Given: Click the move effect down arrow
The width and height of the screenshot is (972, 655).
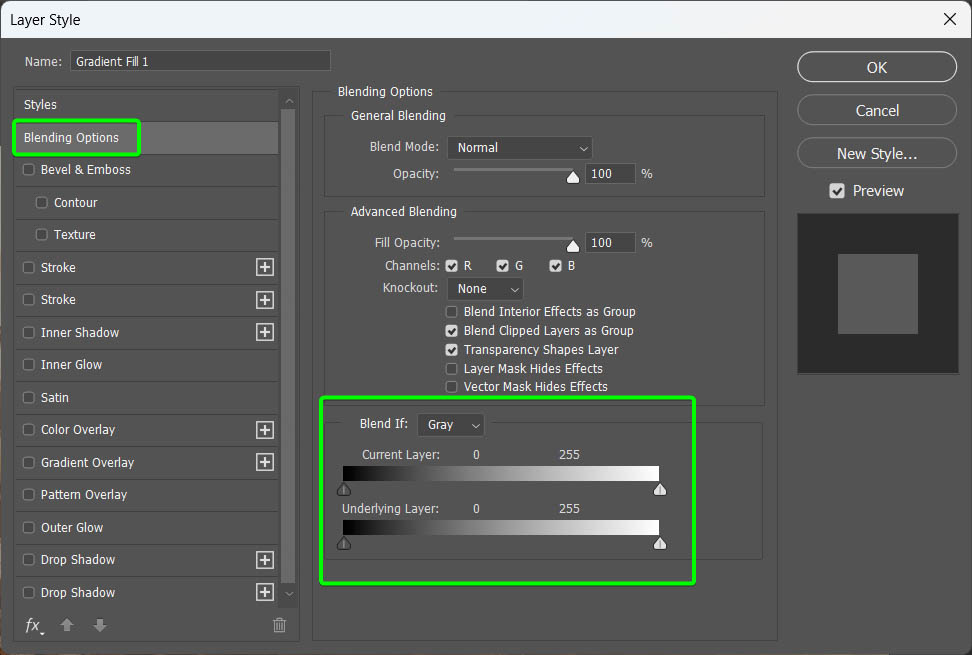Looking at the screenshot, I should [x=99, y=625].
